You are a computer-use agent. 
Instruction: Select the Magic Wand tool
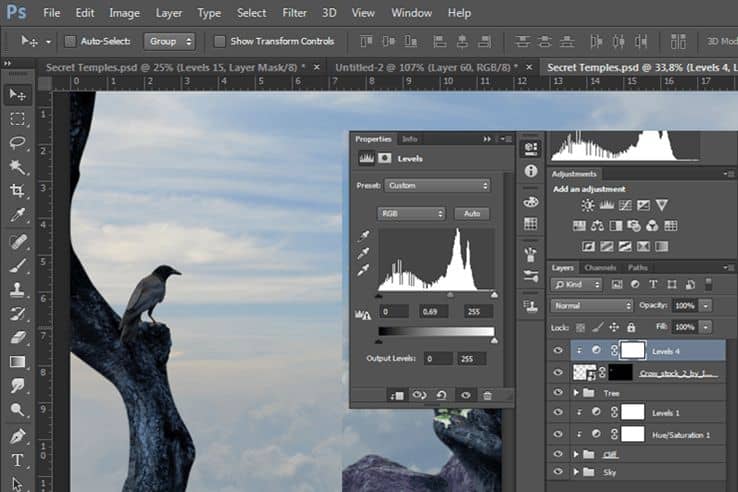(18, 167)
